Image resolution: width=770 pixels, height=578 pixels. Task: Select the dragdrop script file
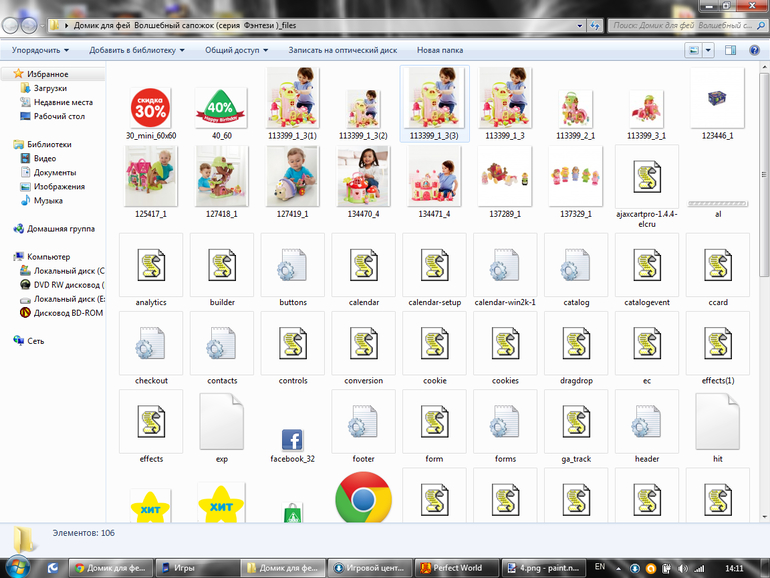pyautogui.click(x=576, y=343)
